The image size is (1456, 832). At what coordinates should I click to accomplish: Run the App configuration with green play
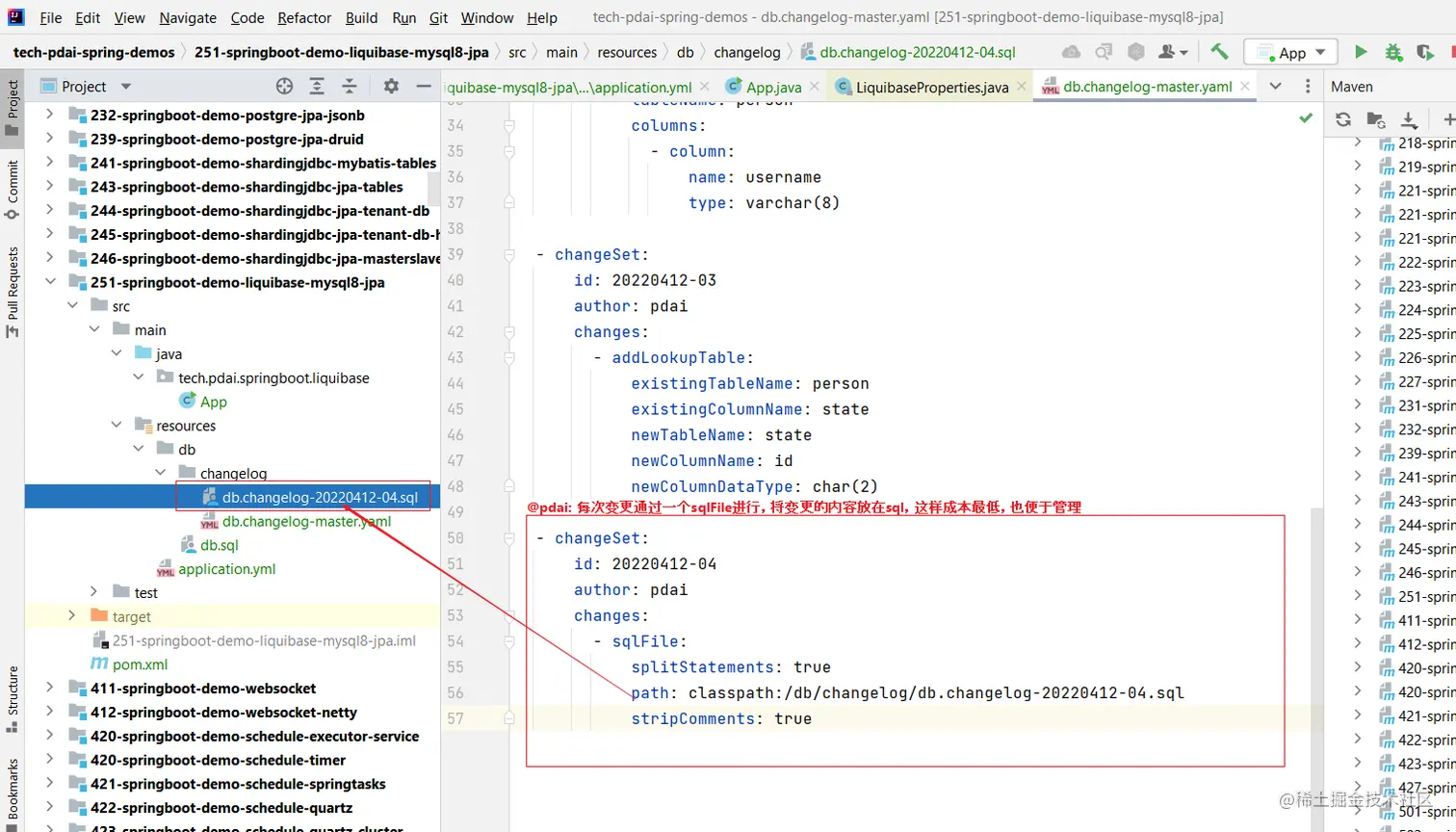tap(1361, 52)
